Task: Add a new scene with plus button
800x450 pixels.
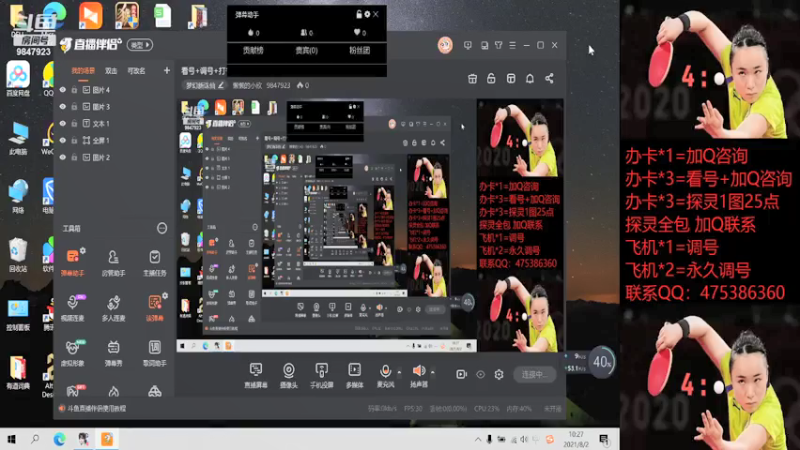Action: [167, 70]
